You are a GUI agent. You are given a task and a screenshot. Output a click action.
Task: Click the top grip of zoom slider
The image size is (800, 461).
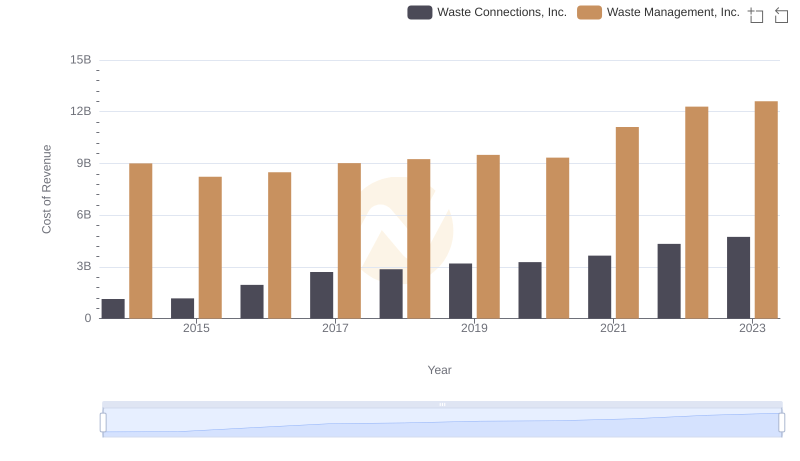click(442, 404)
